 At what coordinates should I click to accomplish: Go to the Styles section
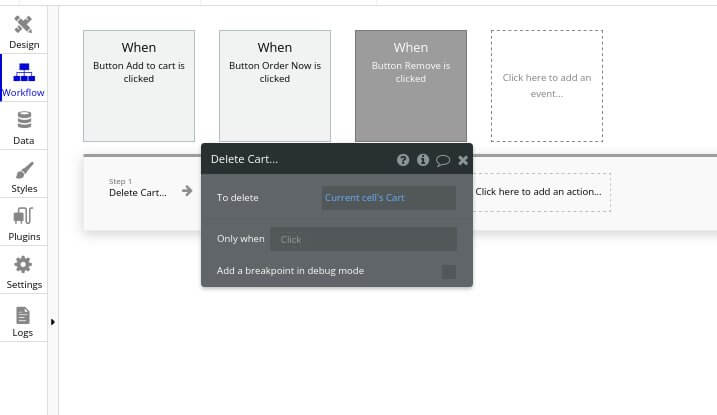click(24, 175)
